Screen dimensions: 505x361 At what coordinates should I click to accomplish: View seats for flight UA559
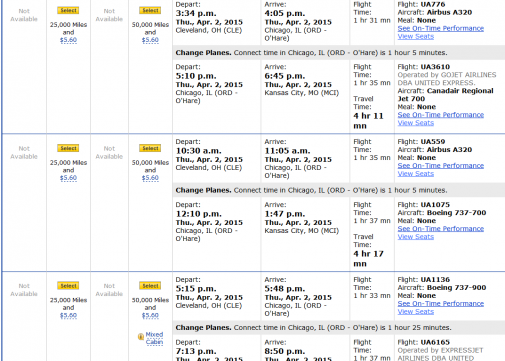[x=416, y=174]
